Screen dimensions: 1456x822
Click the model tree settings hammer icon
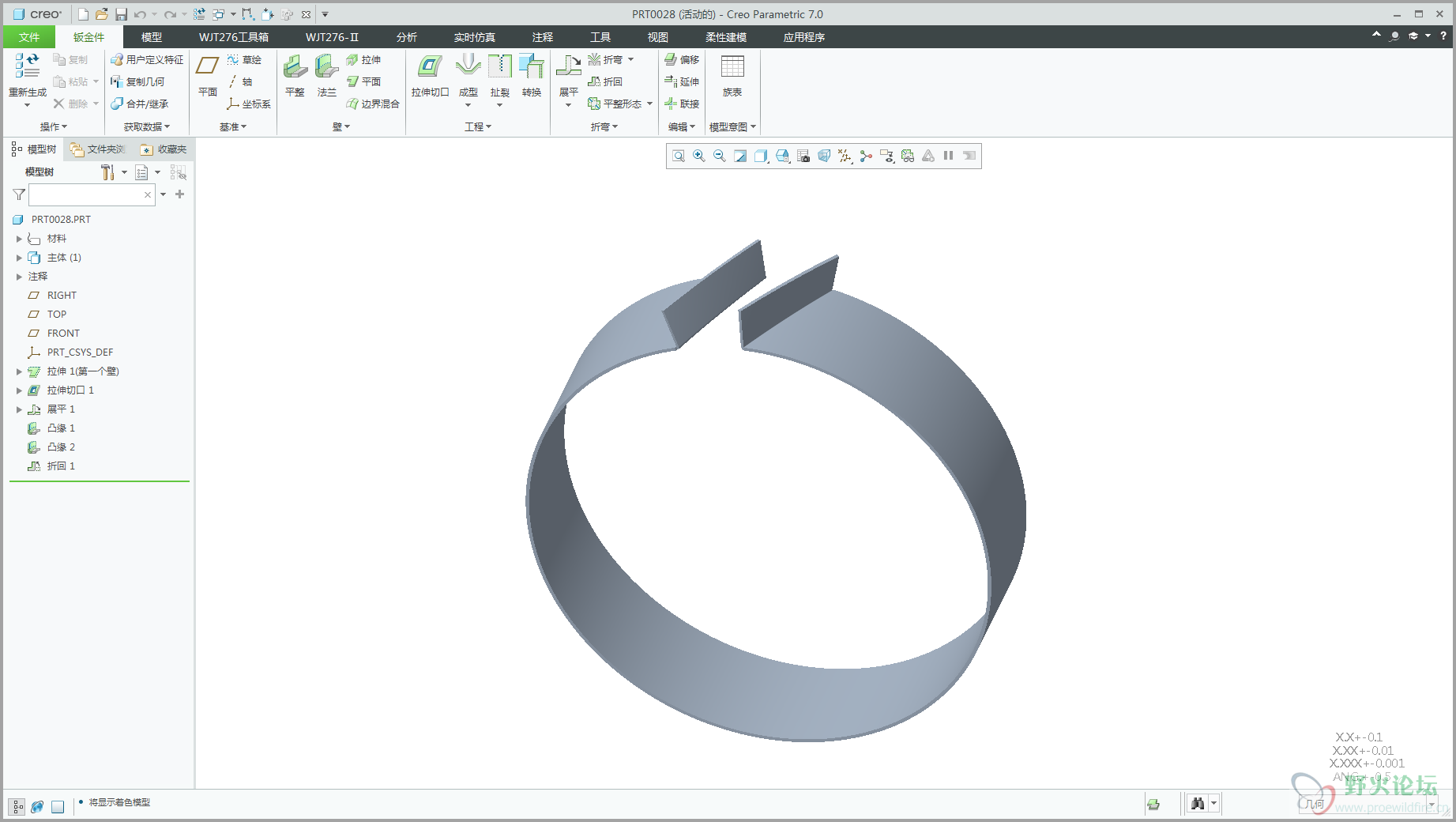click(107, 172)
